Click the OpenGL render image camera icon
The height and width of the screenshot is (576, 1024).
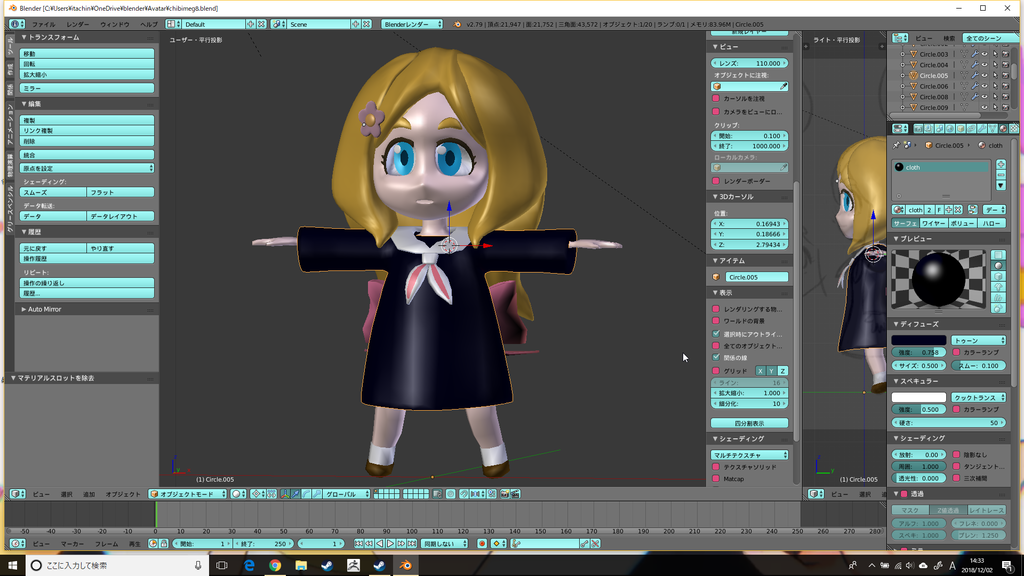click(x=505, y=494)
